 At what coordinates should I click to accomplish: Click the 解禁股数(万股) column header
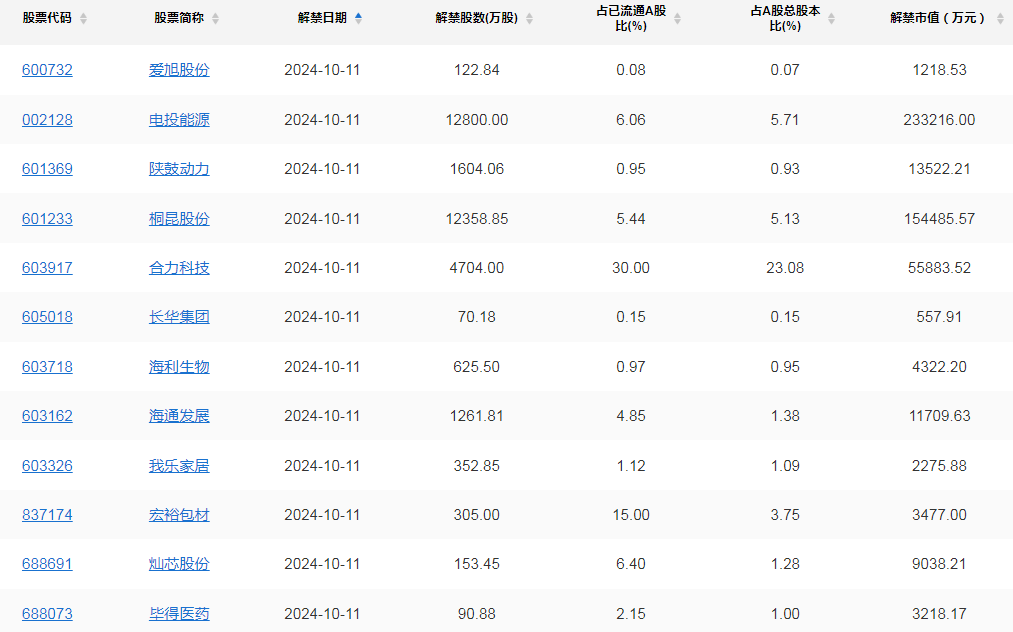(x=477, y=18)
